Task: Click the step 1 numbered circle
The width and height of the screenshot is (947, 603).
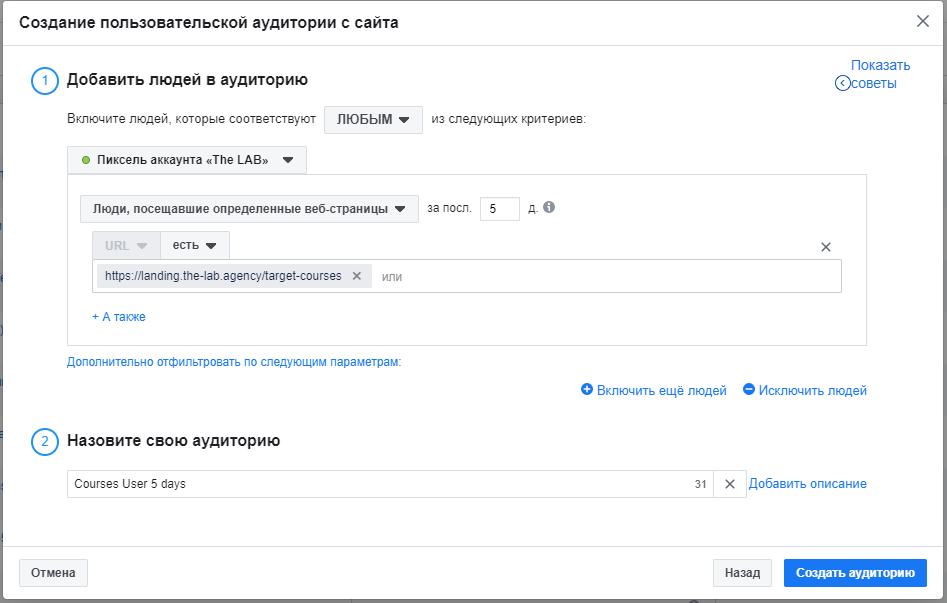Action: pos(44,80)
